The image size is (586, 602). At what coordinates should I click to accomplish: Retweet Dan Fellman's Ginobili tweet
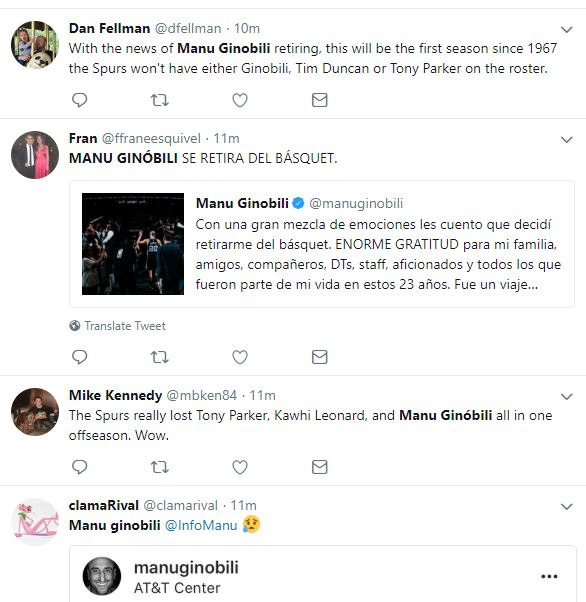pyautogui.click(x=159, y=100)
